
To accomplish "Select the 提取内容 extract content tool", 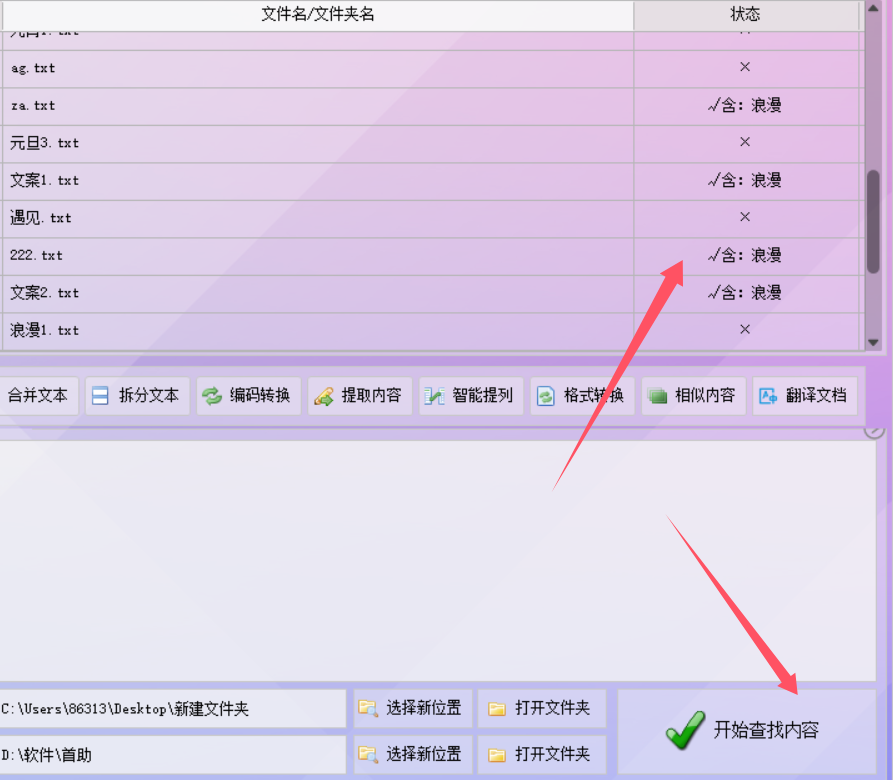I will (x=359, y=396).
